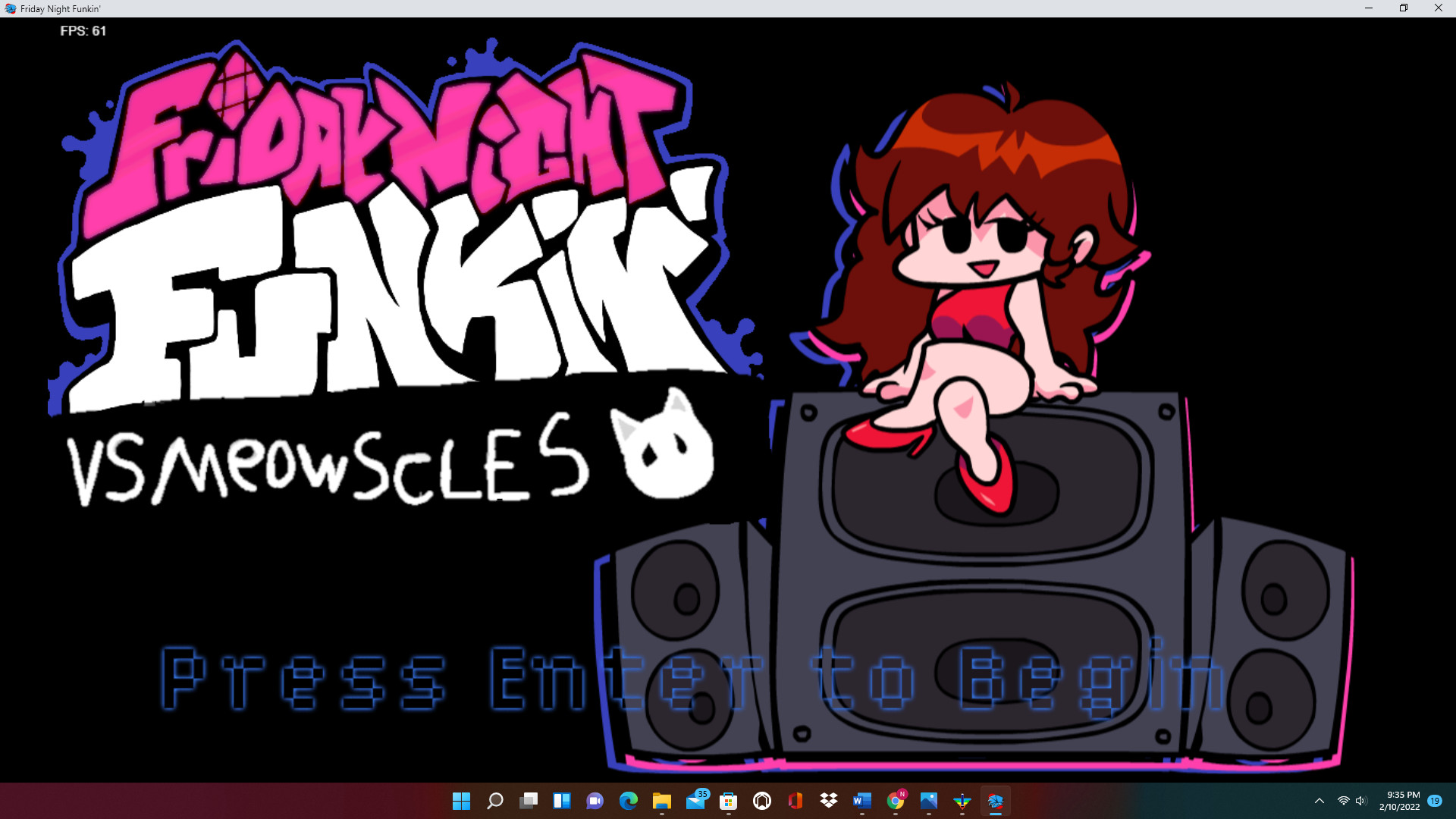The width and height of the screenshot is (1456, 819).
Task: Expand the hidden system tray icons
Action: click(1319, 801)
